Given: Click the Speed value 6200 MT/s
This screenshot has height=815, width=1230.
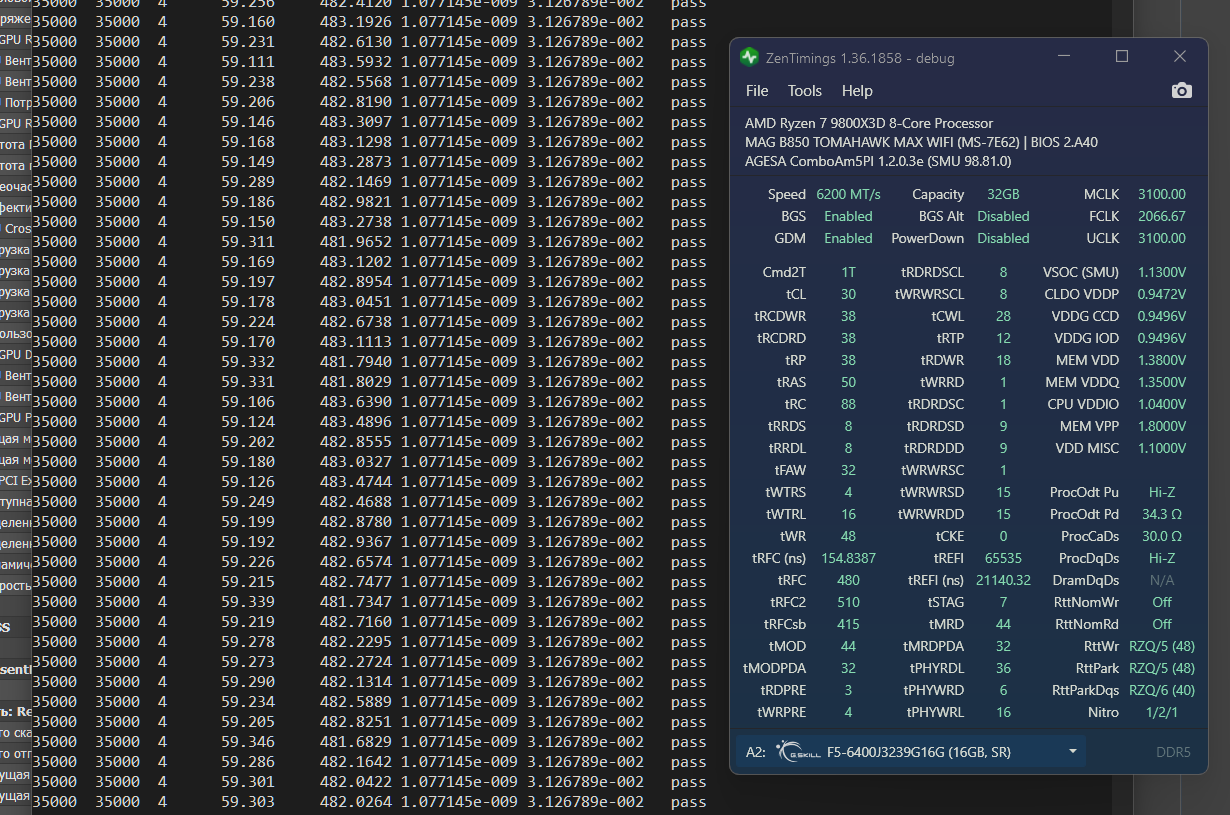Looking at the screenshot, I should click(848, 195).
